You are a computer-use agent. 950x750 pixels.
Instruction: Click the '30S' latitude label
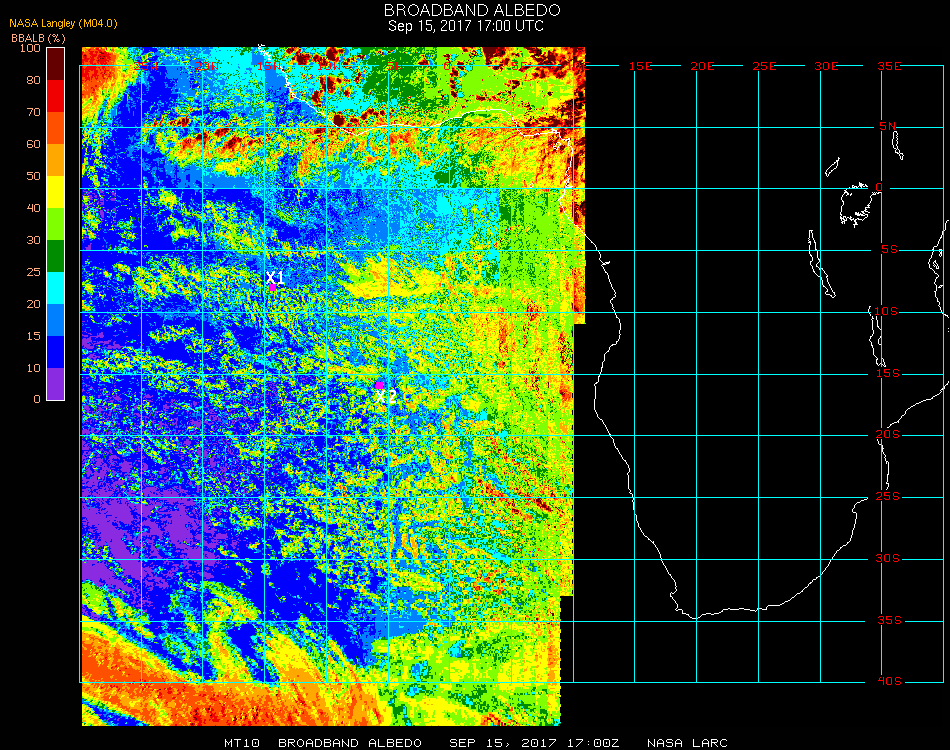(x=888, y=559)
